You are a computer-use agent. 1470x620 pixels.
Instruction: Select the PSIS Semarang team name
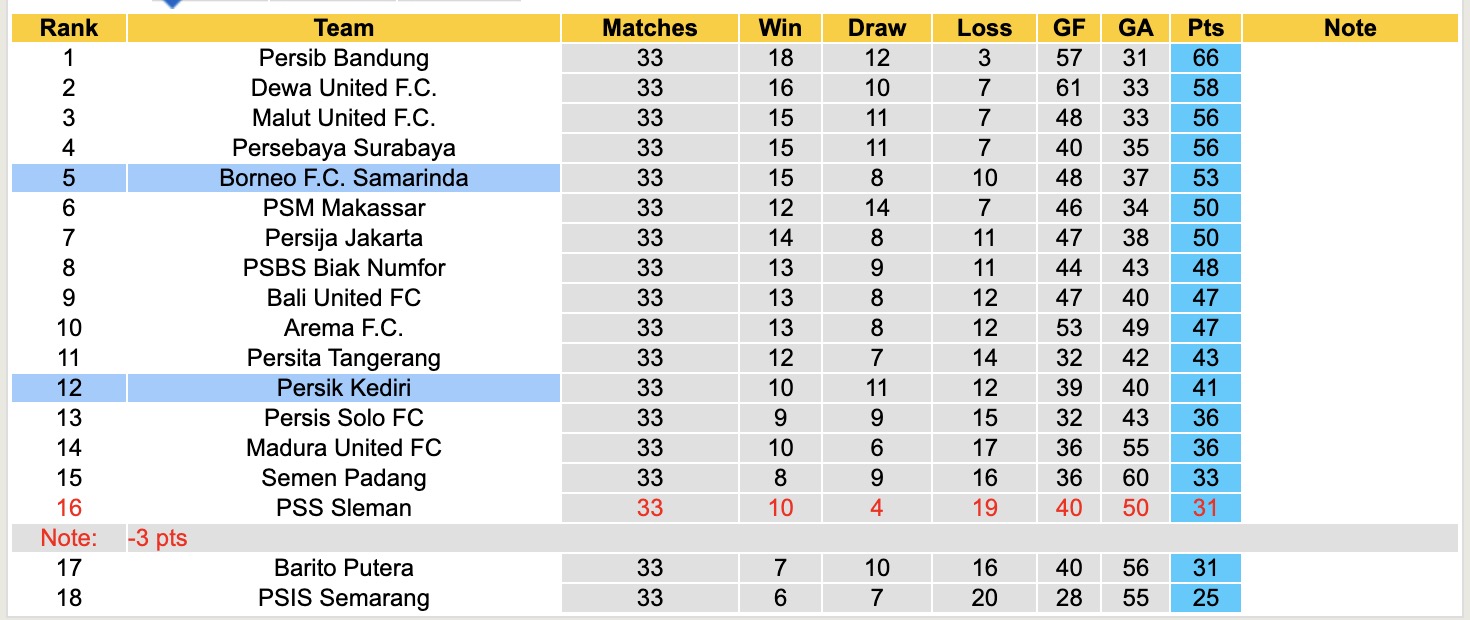(x=343, y=598)
